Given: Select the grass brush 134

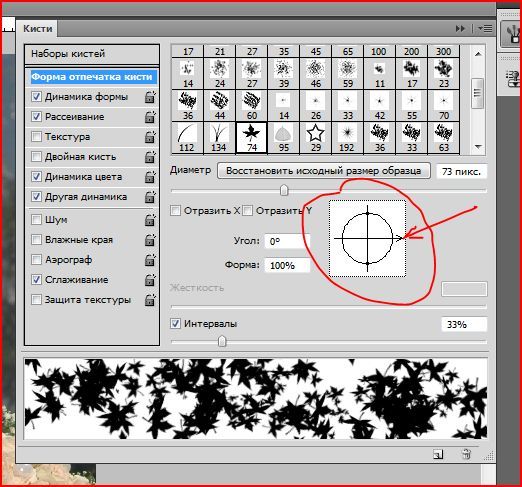Looking at the screenshot, I should [219, 138].
